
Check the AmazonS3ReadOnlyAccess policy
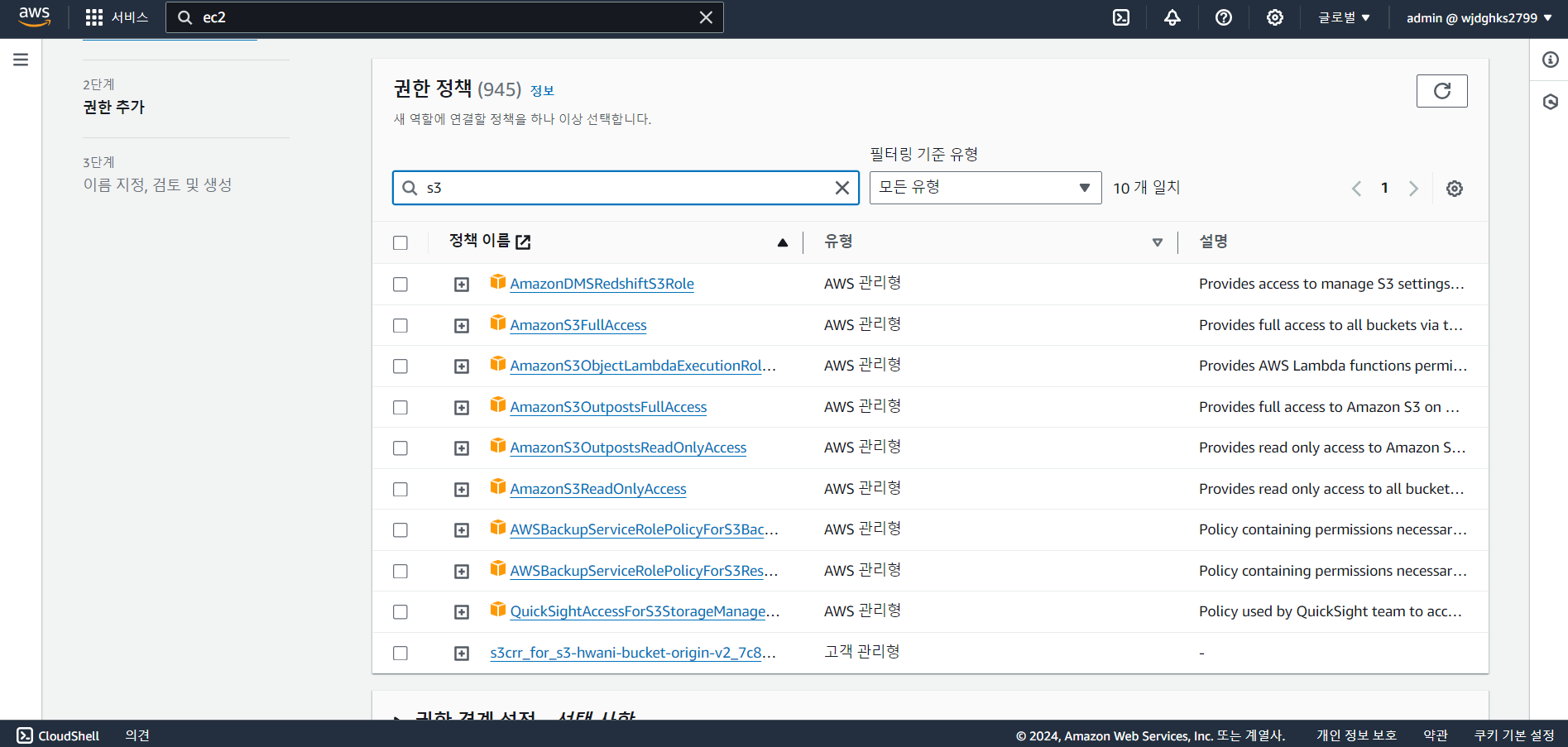[400, 490]
